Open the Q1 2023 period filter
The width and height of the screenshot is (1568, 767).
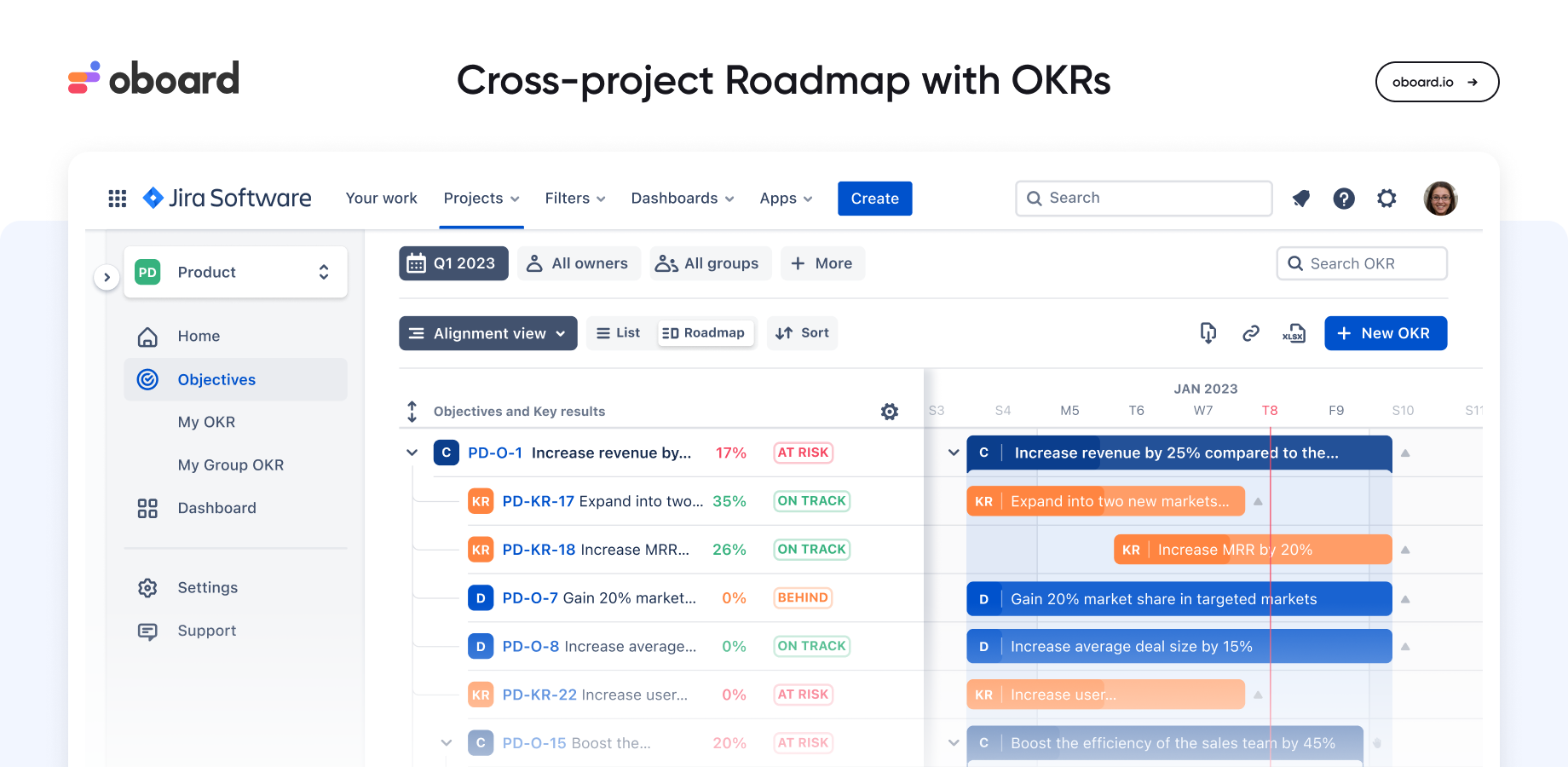(x=453, y=263)
